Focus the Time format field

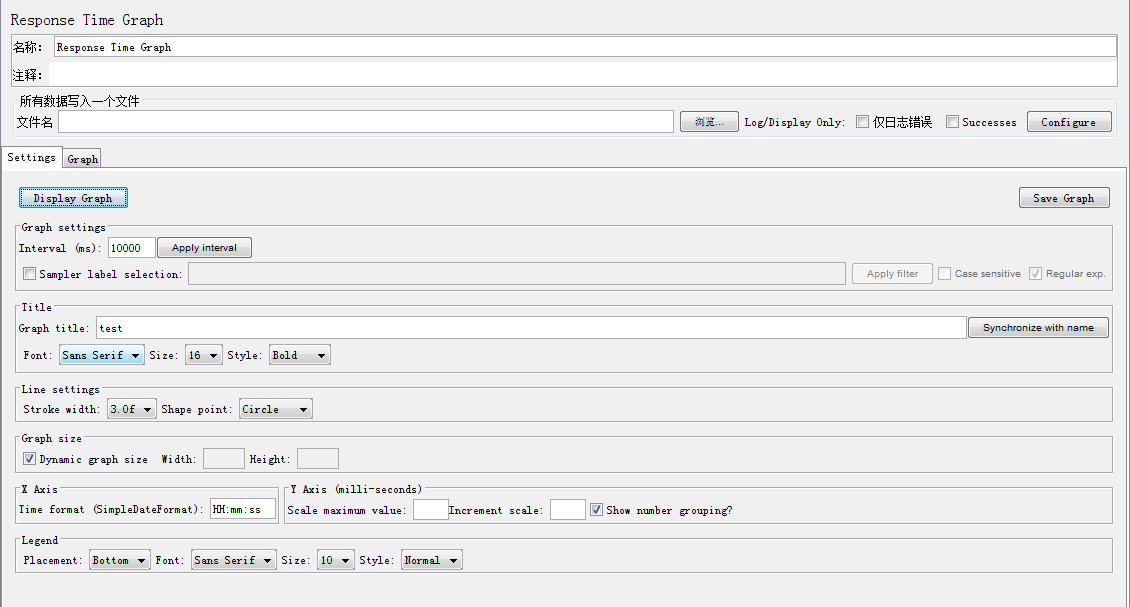[243, 509]
